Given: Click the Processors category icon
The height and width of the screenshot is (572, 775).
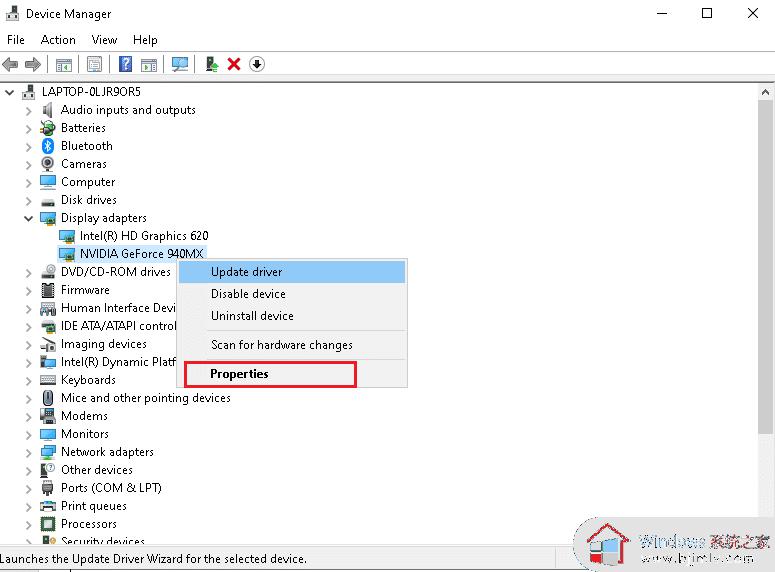Looking at the screenshot, I should pyautogui.click(x=48, y=524).
